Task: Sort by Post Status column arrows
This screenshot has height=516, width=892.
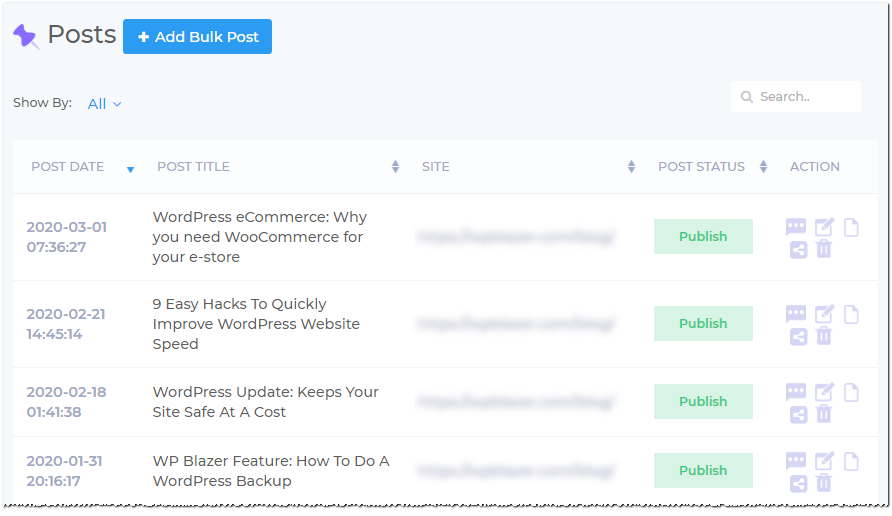Action: (763, 167)
